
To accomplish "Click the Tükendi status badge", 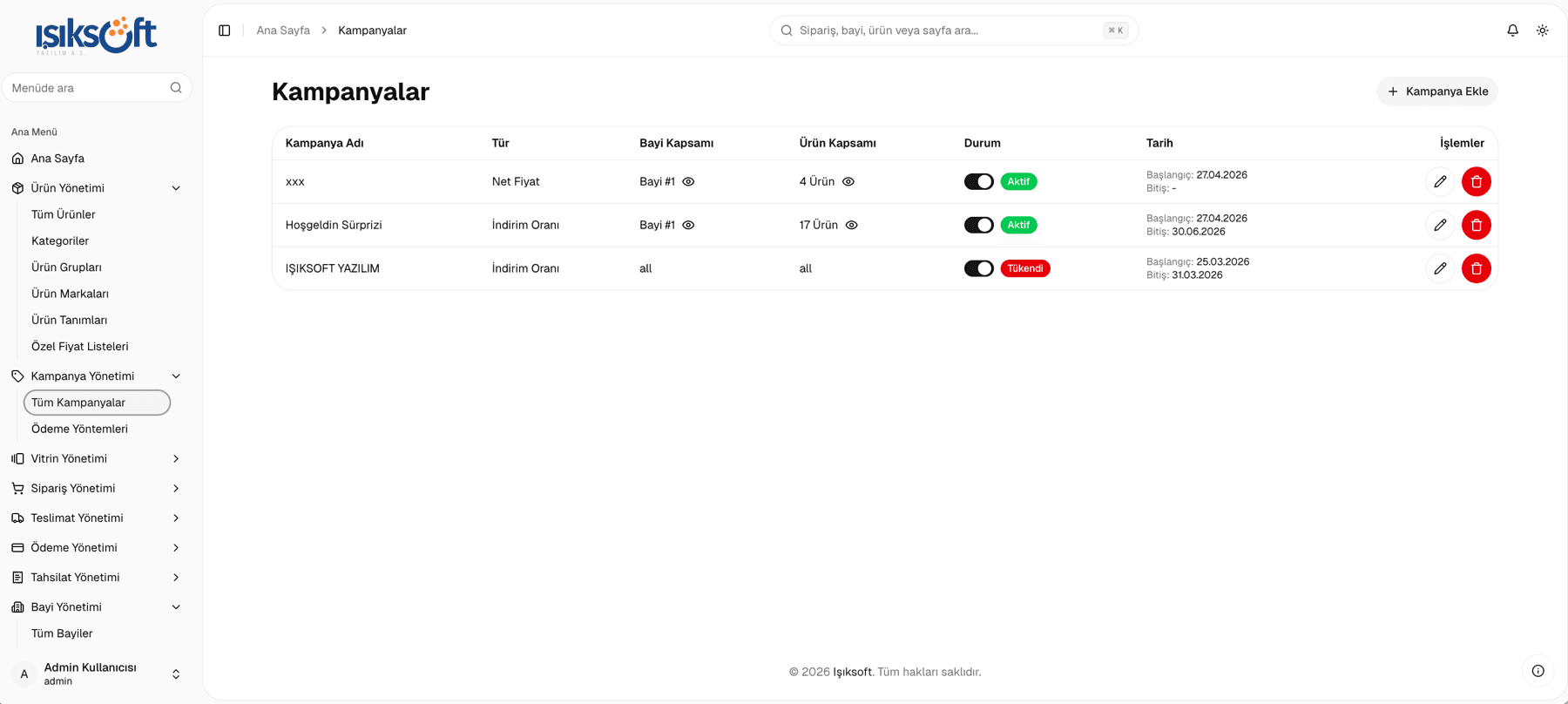I will pyautogui.click(x=1025, y=268).
